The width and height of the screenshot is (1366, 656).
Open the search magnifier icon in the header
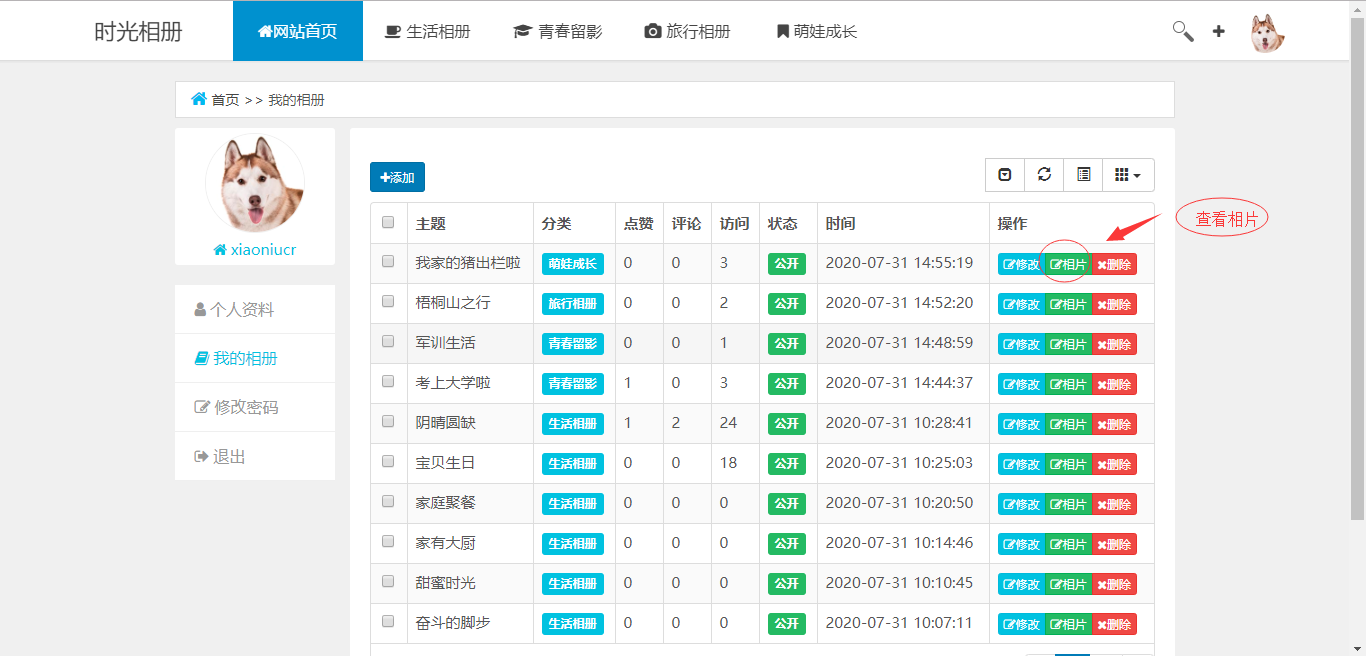(x=1183, y=31)
